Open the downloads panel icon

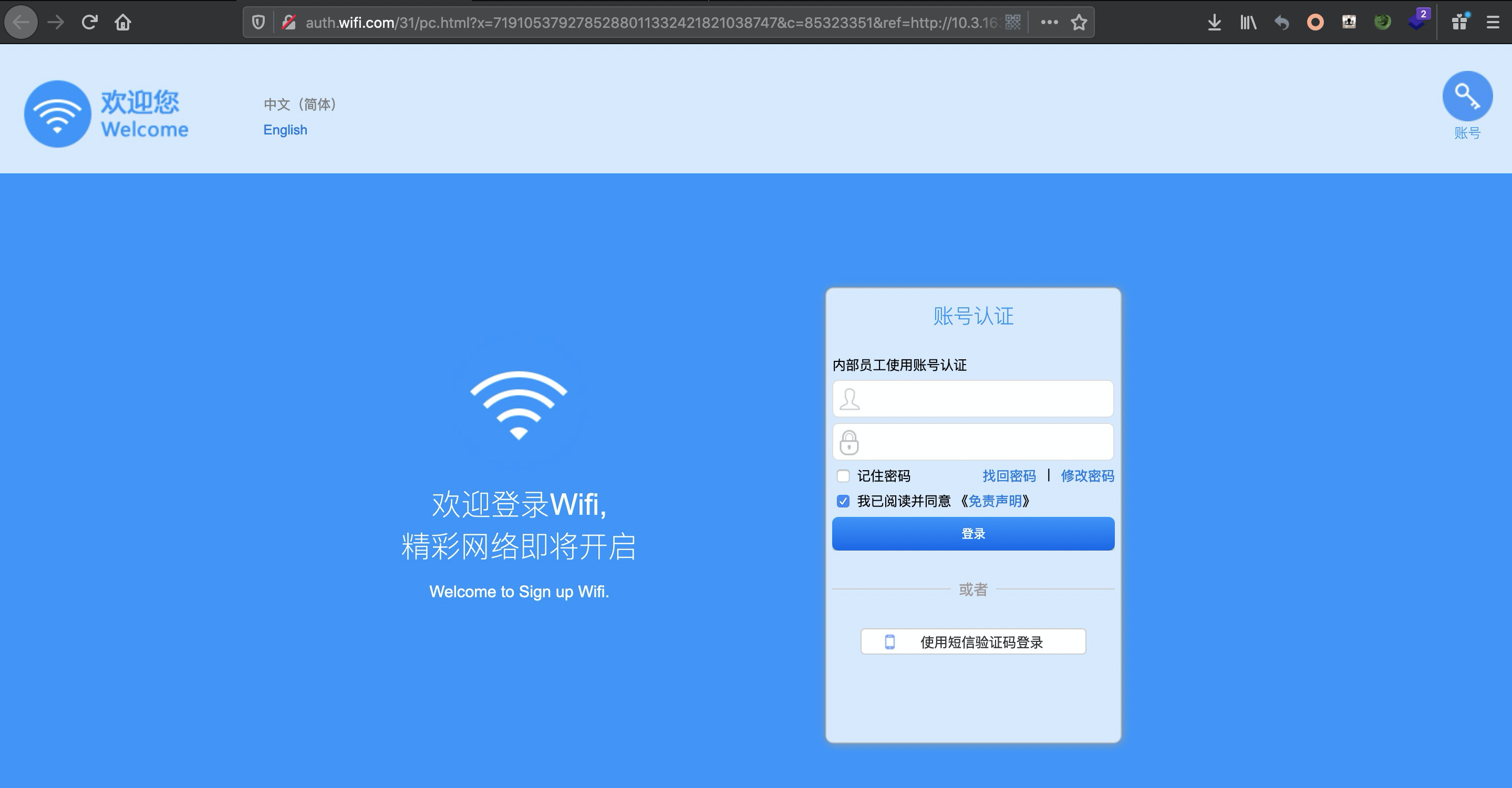1215,22
